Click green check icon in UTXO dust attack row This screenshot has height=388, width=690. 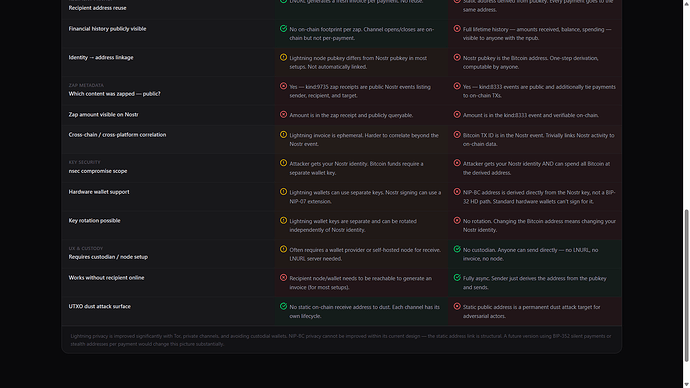pos(283,306)
